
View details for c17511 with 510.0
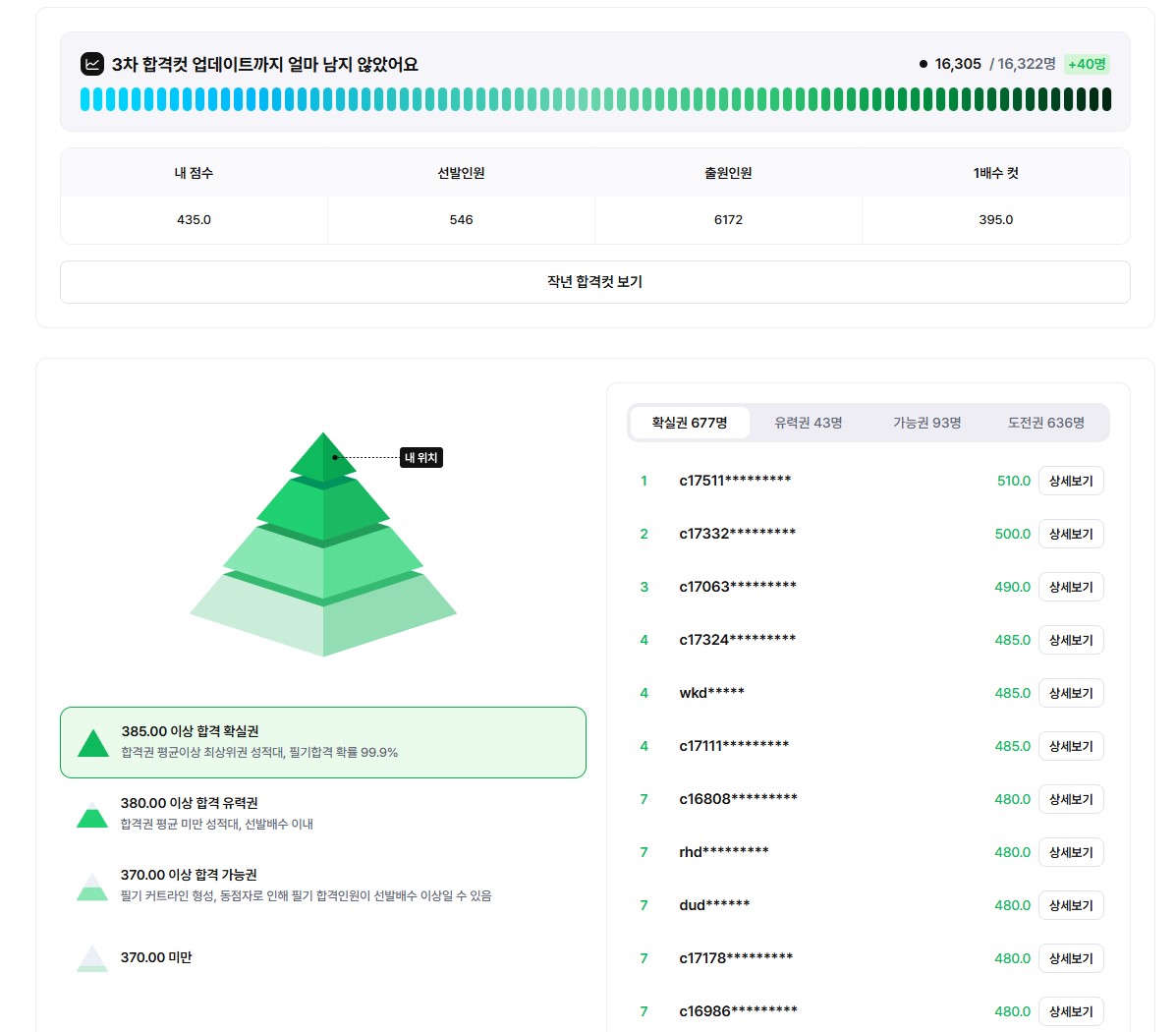1071,481
